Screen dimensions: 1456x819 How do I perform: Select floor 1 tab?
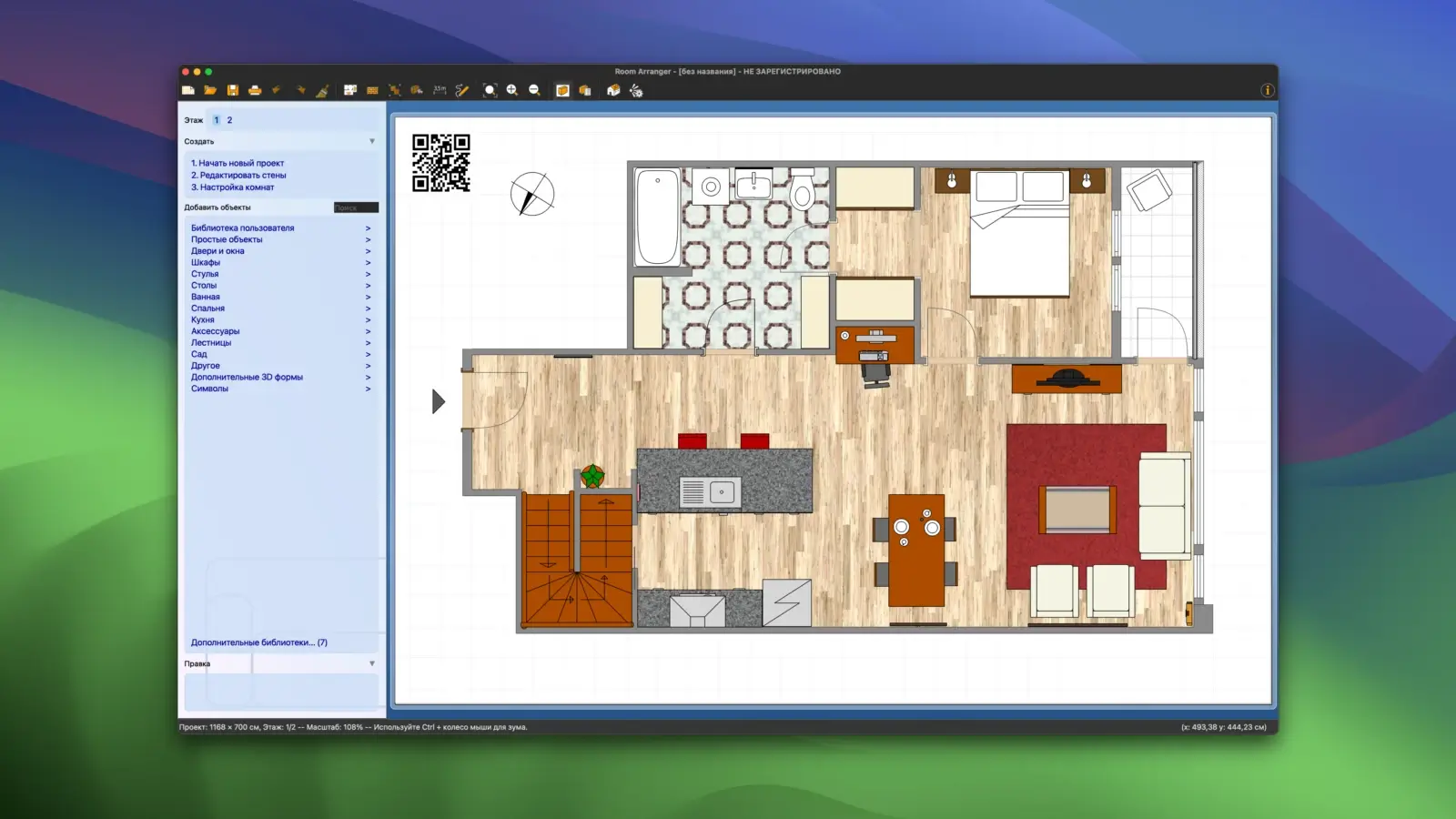click(x=217, y=120)
